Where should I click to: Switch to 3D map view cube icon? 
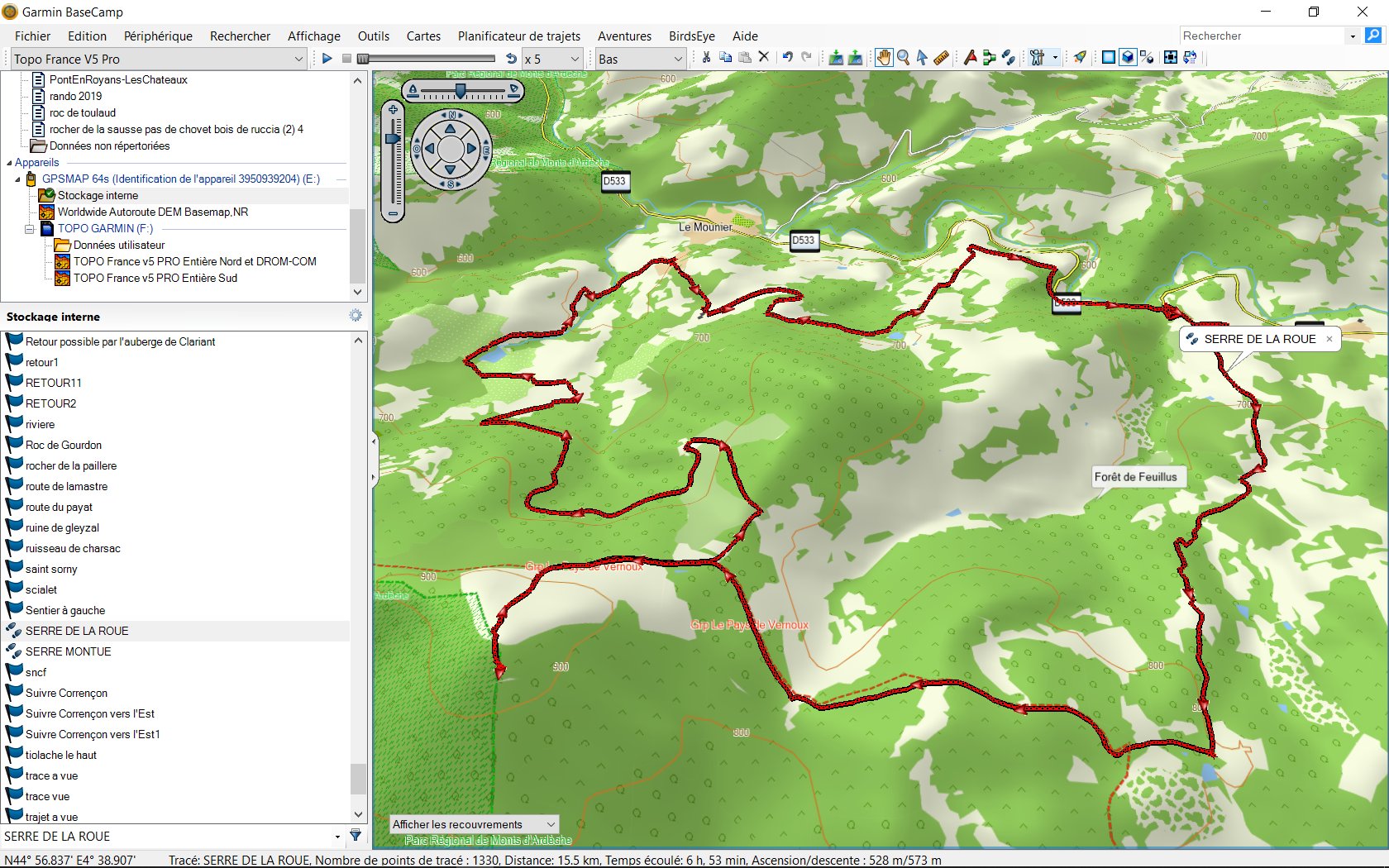tap(1128, 57)
